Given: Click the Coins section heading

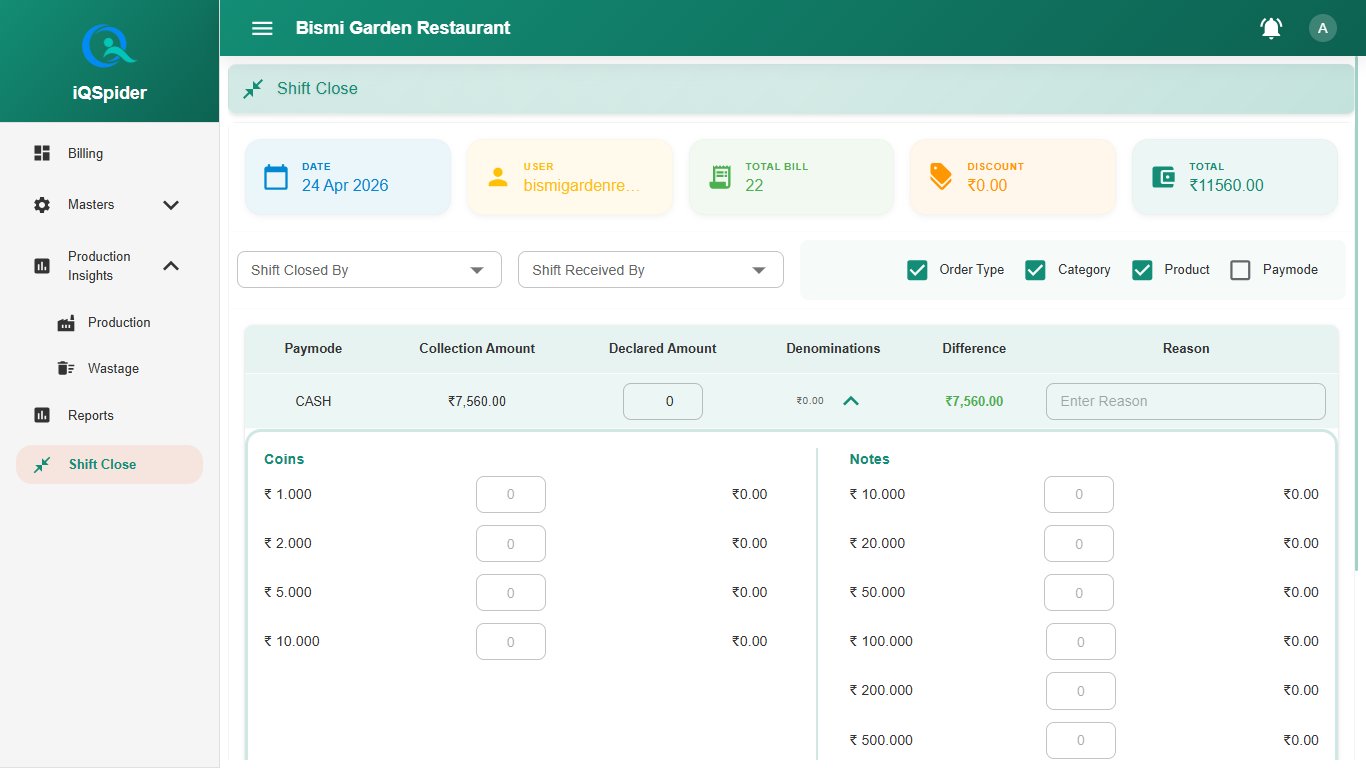Looking at the screenshot, I should click(x=284, y=459).
